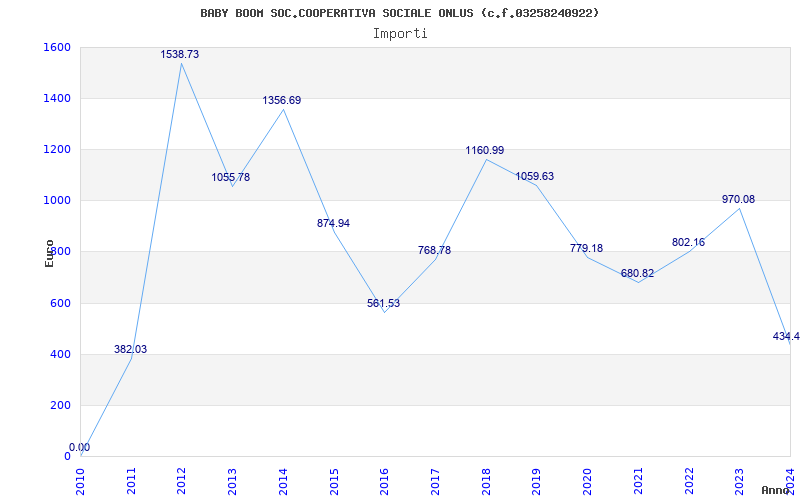The image size is (800, 500).
Task: Click the 2017 x-axis tick label
Action: (x=435, y=481)
